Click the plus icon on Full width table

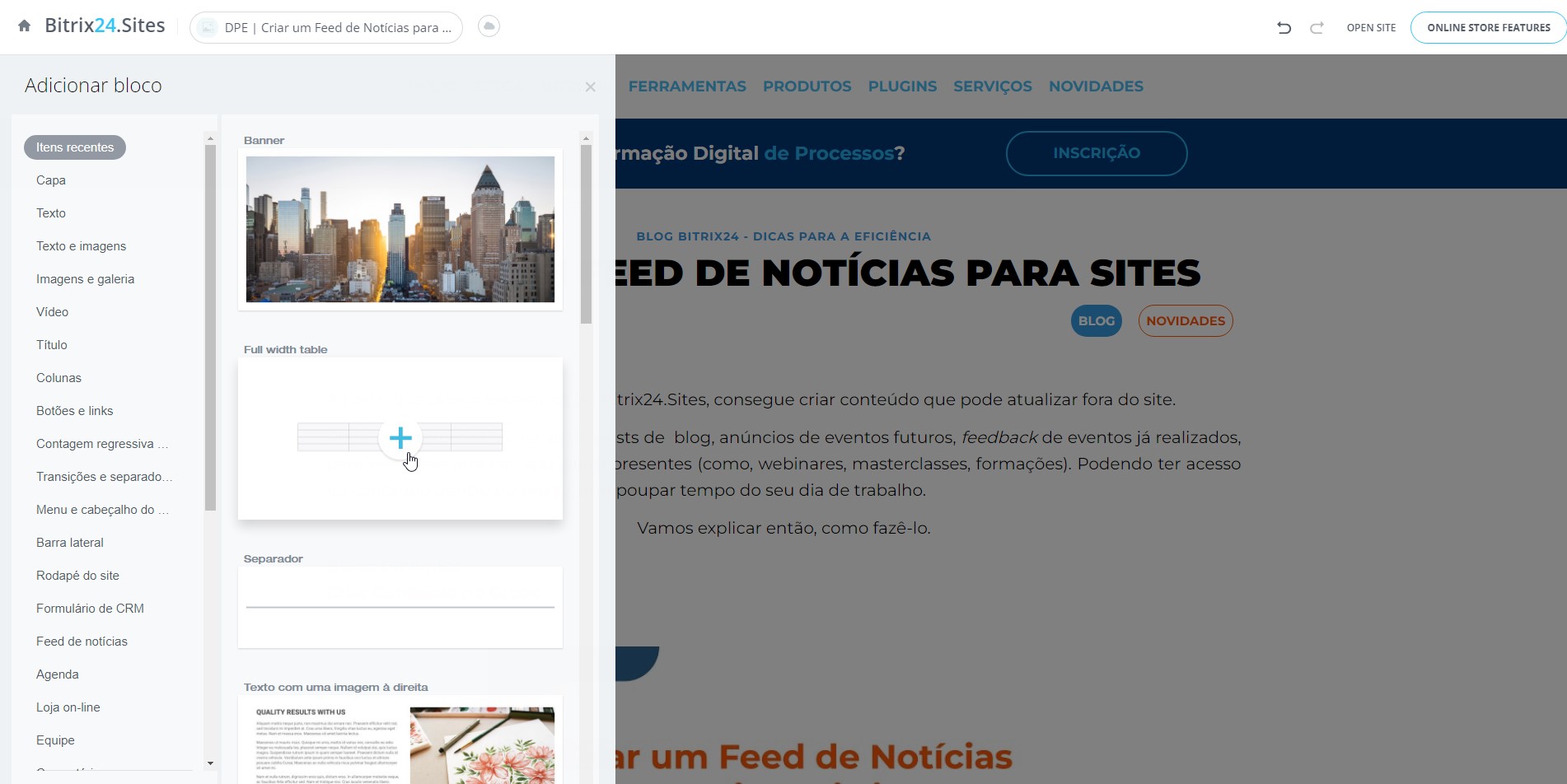pos(400,437)
